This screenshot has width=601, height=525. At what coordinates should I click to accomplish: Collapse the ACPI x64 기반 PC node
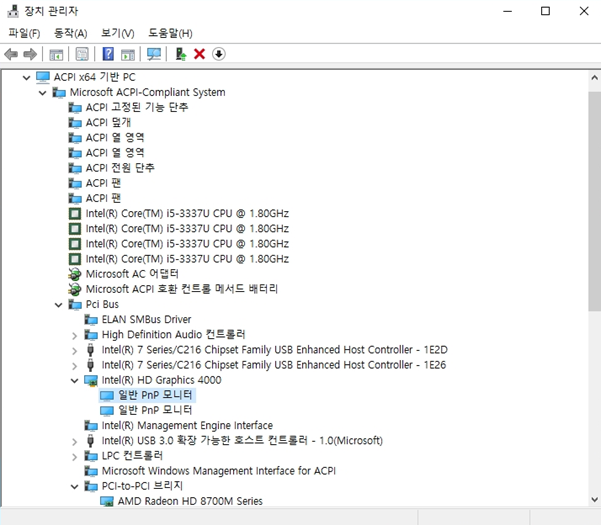click(26, 78)
